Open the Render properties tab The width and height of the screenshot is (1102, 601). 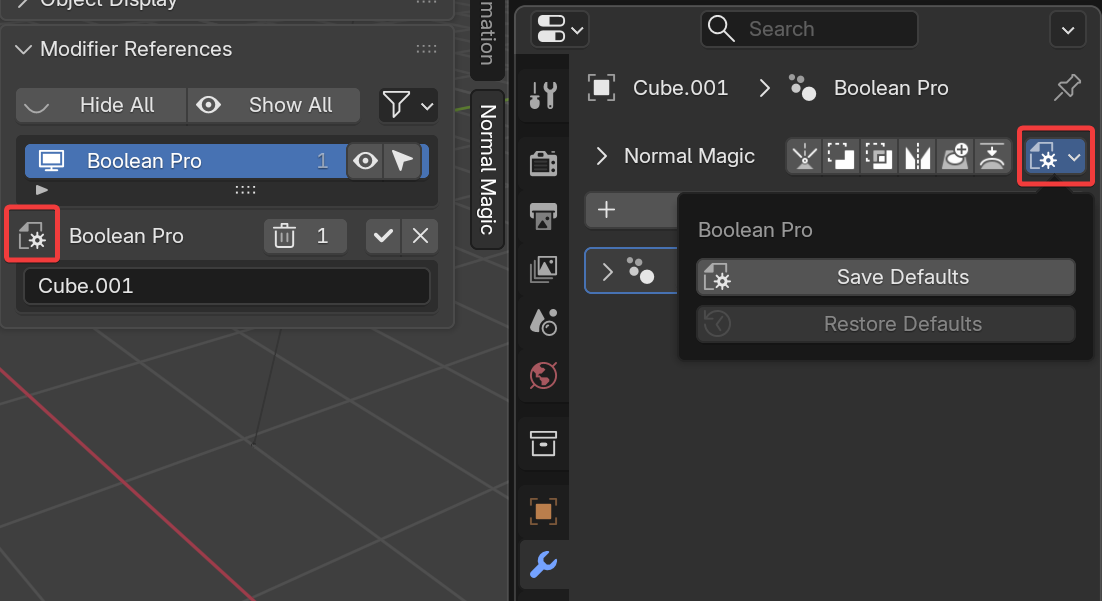coord(543,163)
